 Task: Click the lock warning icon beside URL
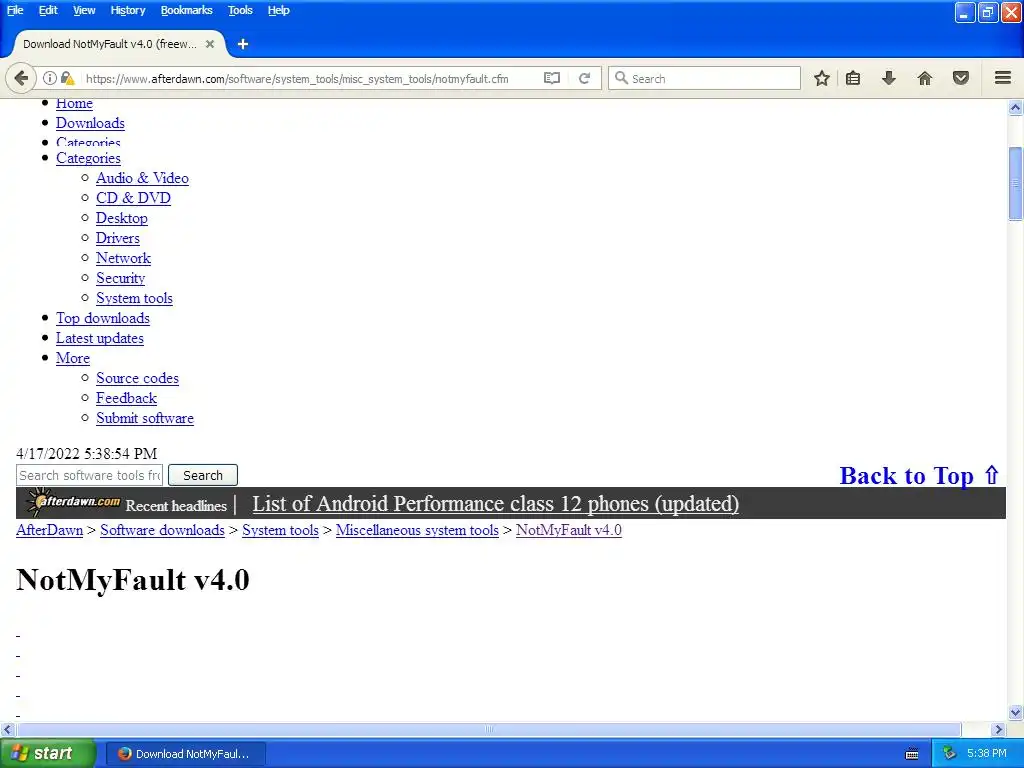pyautogui.click(x=67, y=78)
